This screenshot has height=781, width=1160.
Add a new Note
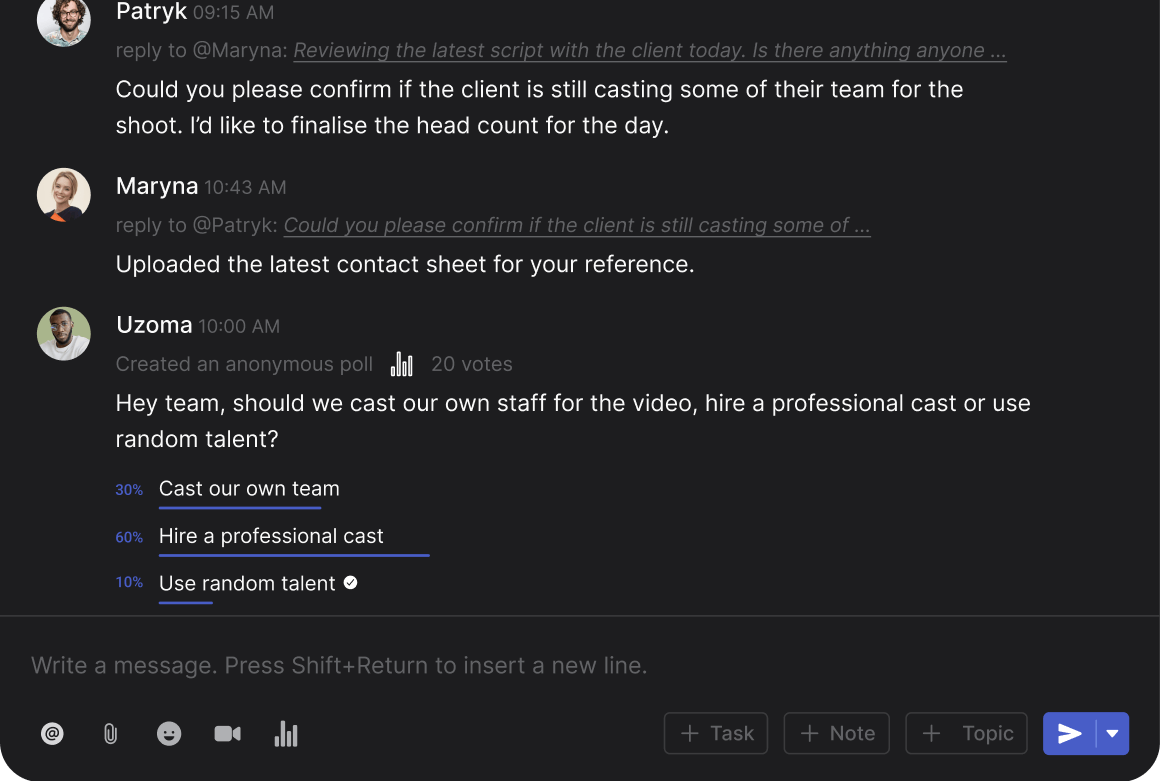837,734
